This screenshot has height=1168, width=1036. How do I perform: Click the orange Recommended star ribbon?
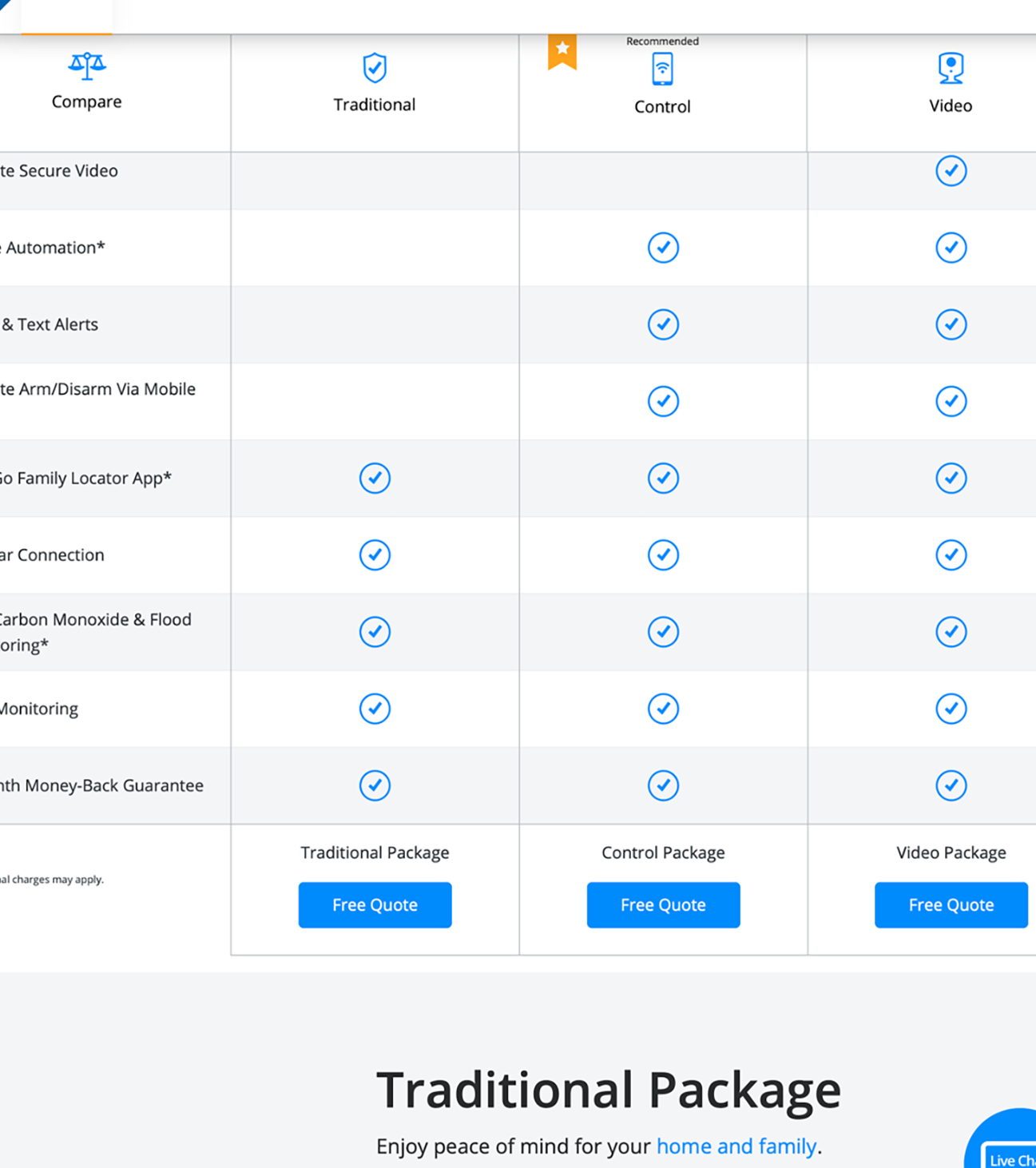(x=562, y=52)
